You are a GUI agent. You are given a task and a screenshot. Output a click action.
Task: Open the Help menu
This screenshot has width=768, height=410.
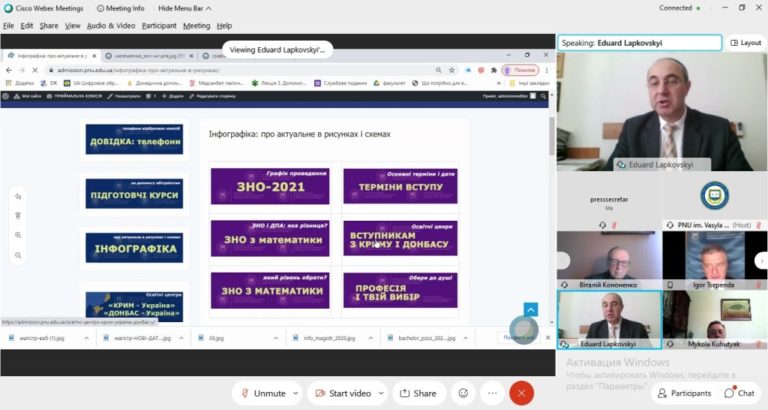point(224,25)
